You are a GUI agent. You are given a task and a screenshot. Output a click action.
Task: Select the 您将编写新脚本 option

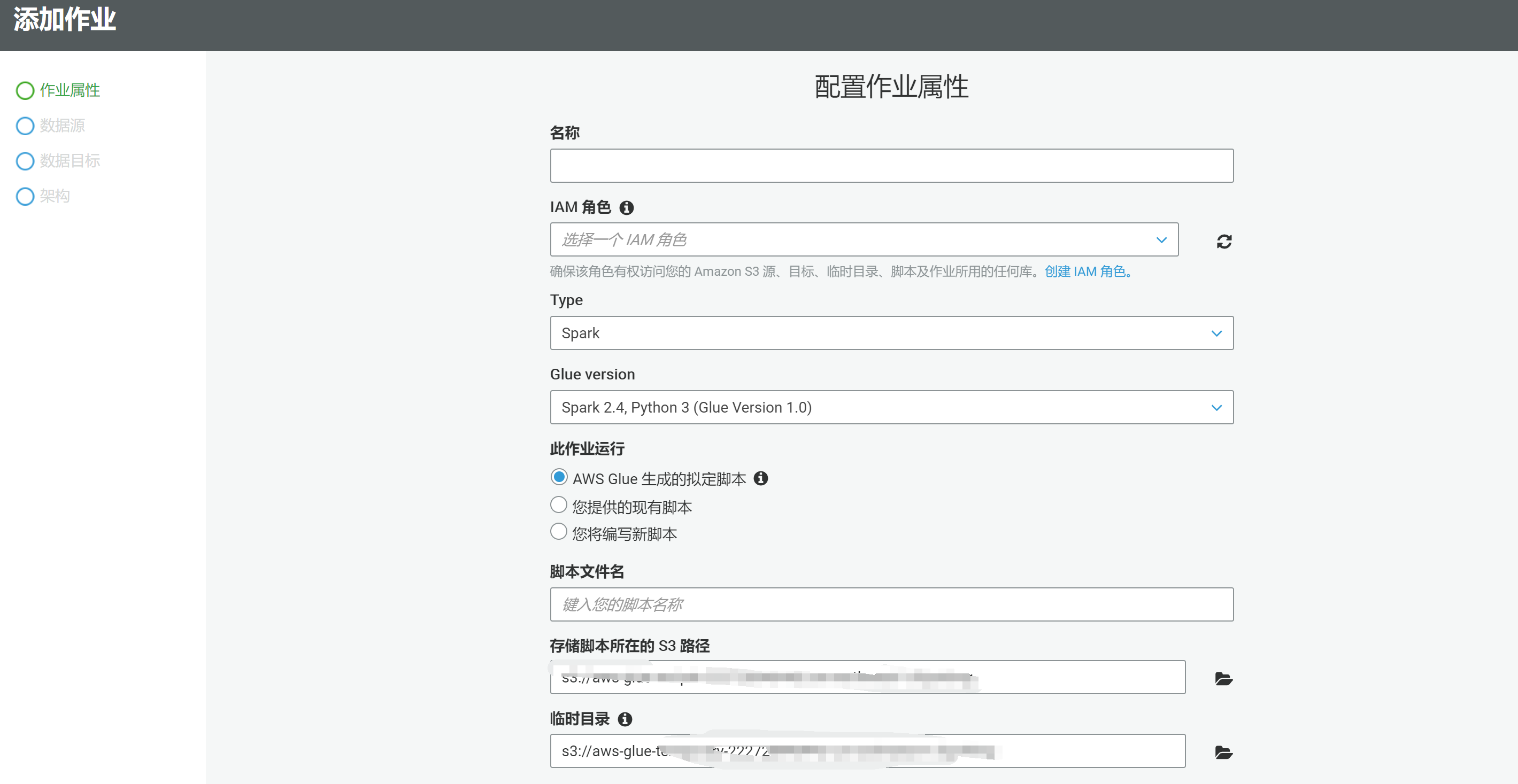click(x=558, y=531)
